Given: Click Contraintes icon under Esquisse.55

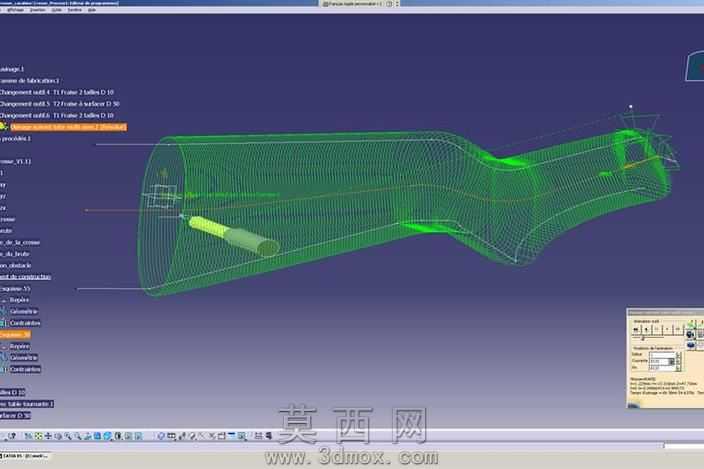Looking at the screenshot, I should 3,323.
